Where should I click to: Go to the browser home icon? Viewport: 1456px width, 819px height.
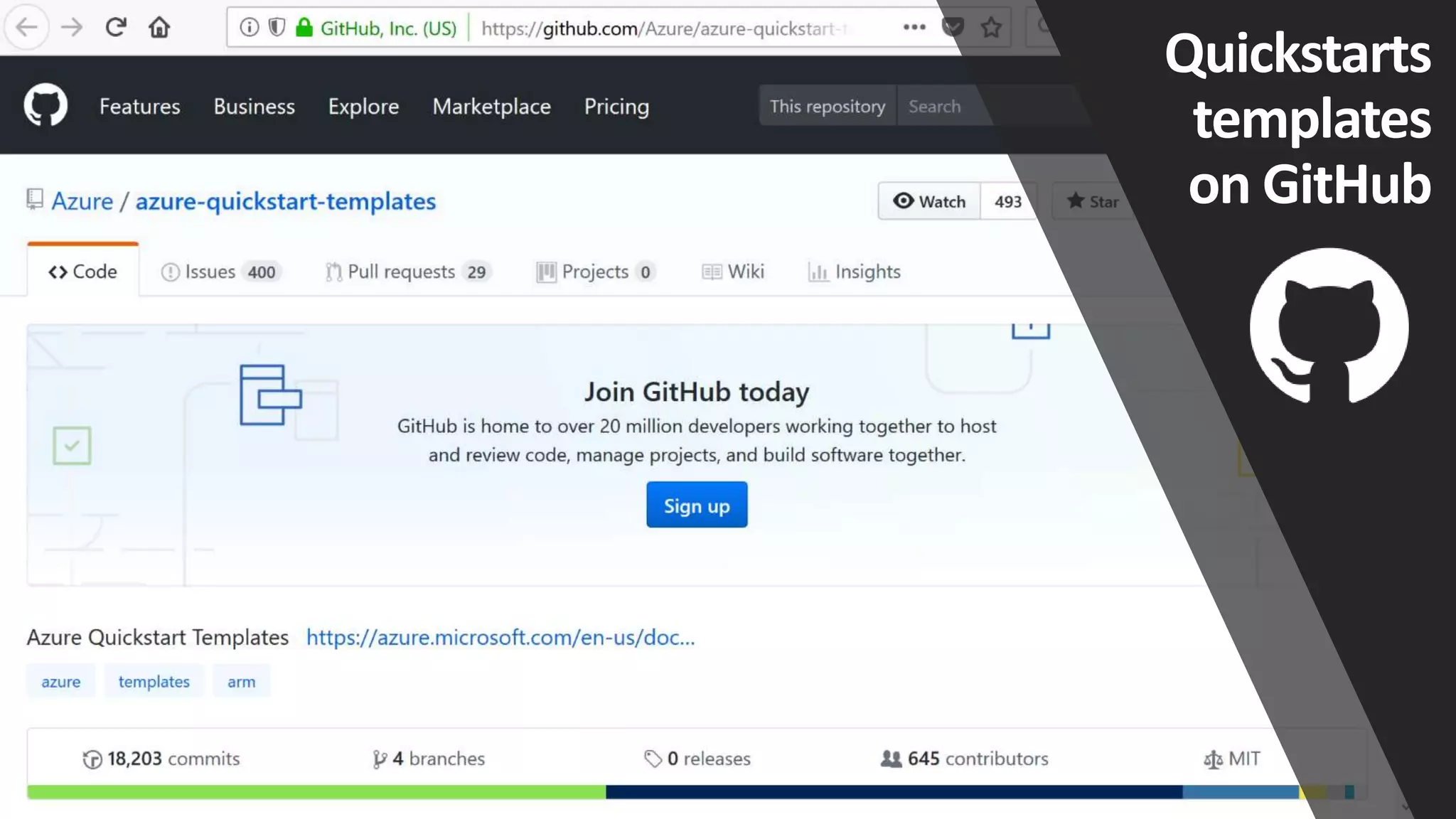[159, 28]
